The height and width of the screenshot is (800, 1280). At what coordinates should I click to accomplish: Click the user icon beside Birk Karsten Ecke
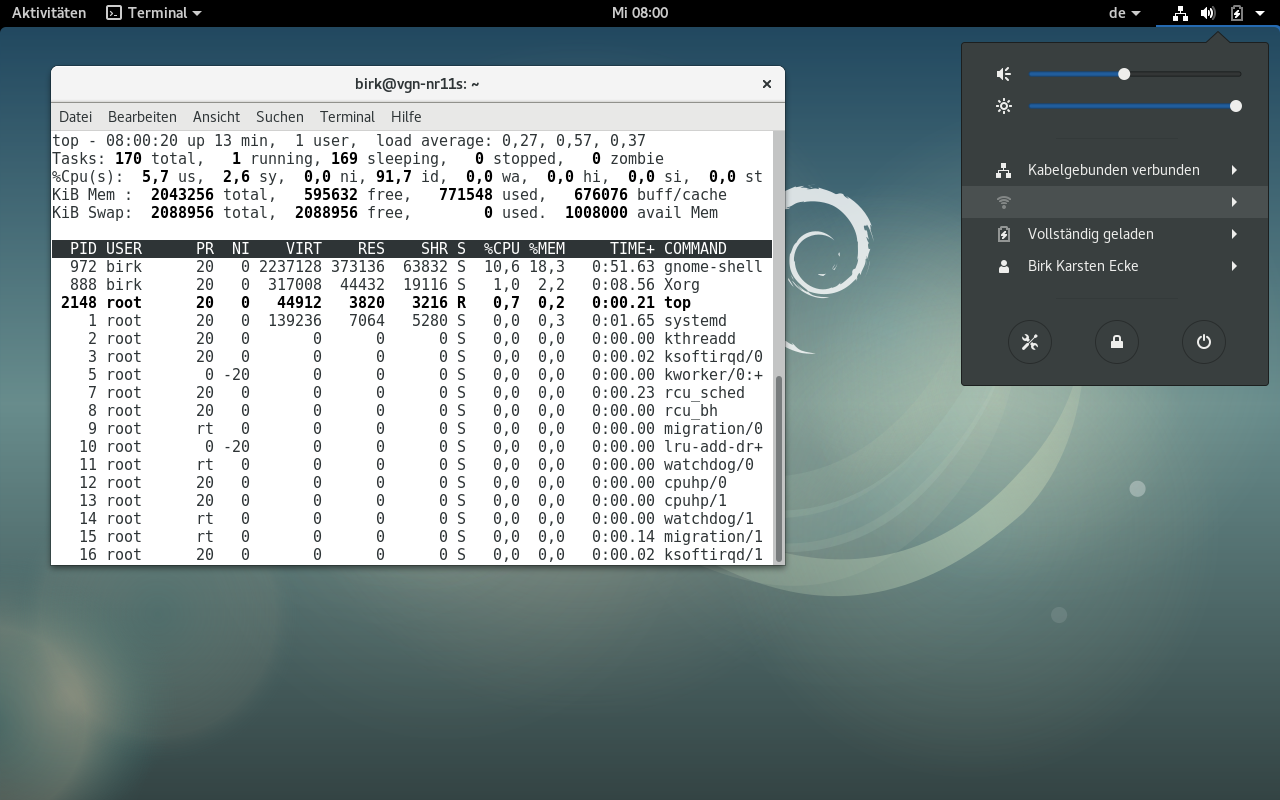pyautogui.click(x=1004, y=266)
